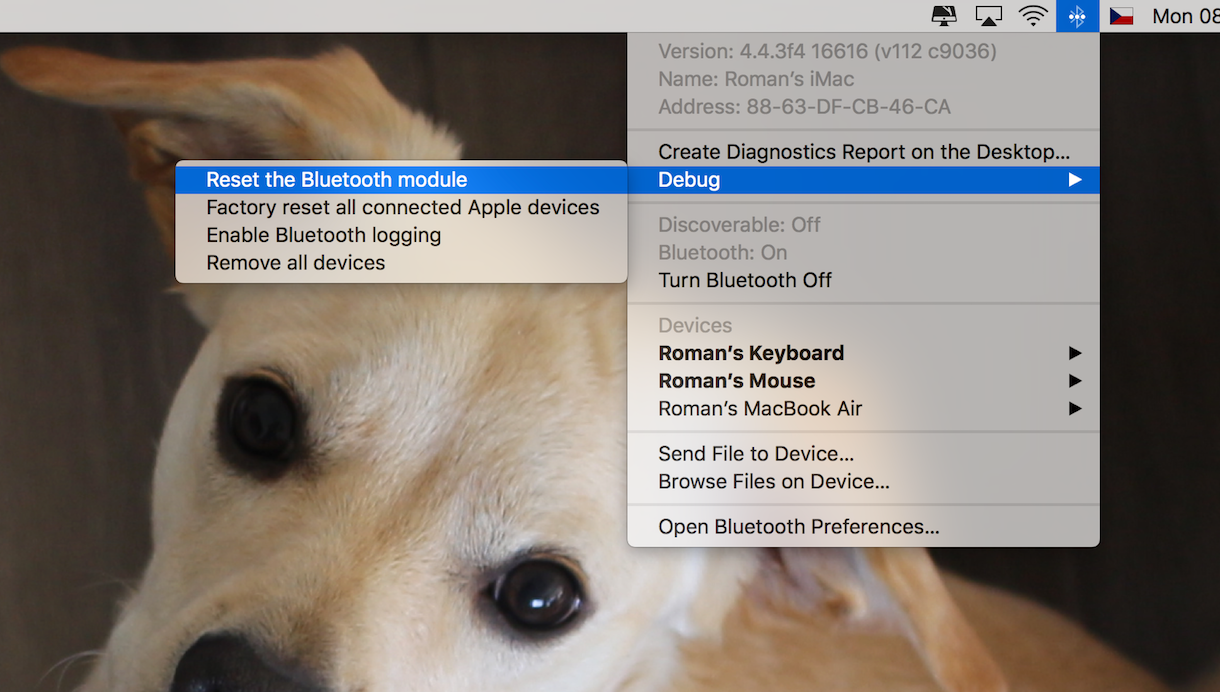This screenshot has height=692, width=1220.
Task: Click the Version 4.4.3f4 info line
Action: [x=827, y=51]
